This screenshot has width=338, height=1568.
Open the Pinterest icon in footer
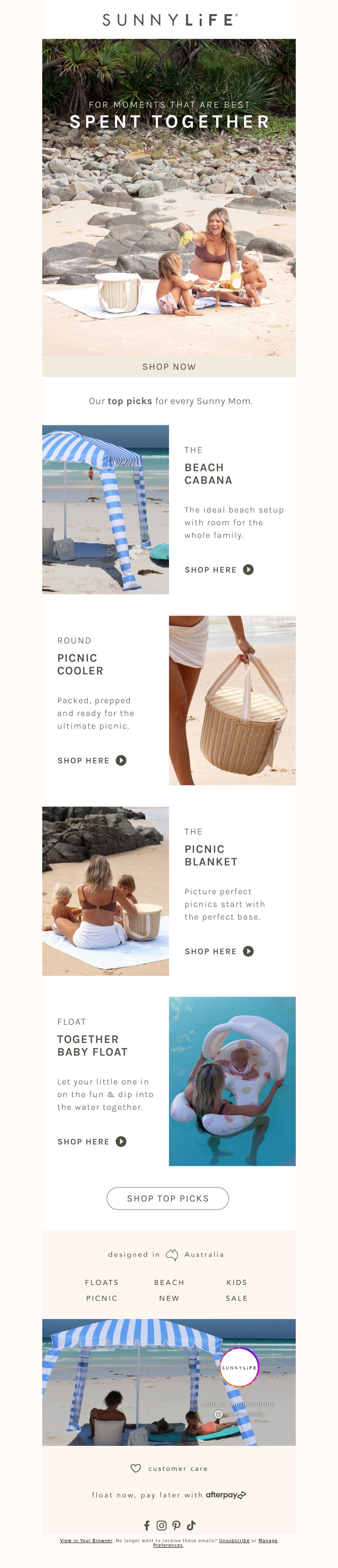(x=176, y=1525)
